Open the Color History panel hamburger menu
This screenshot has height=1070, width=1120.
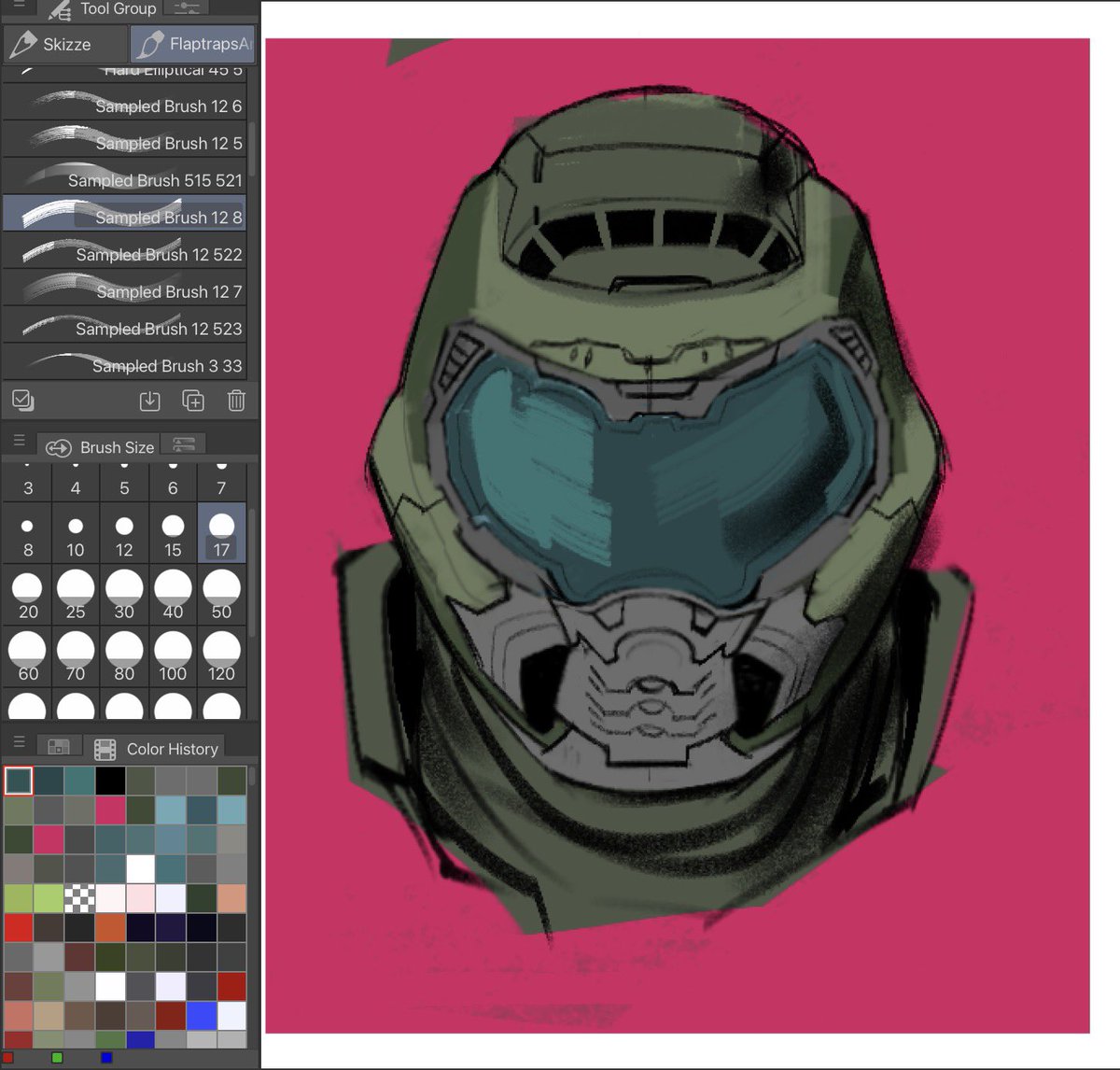(19, 742)
